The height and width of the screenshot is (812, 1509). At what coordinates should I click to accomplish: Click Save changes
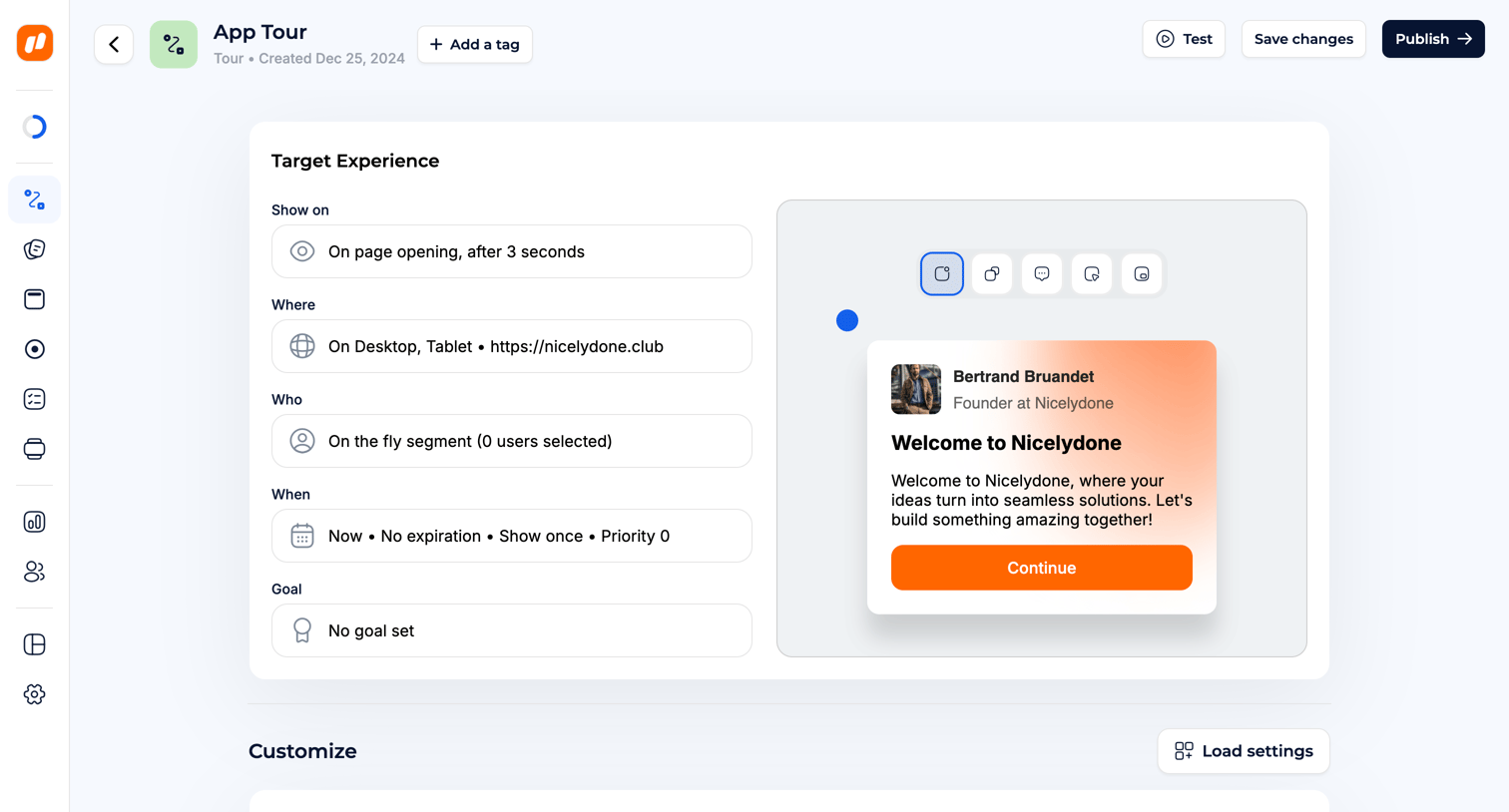1303,39
